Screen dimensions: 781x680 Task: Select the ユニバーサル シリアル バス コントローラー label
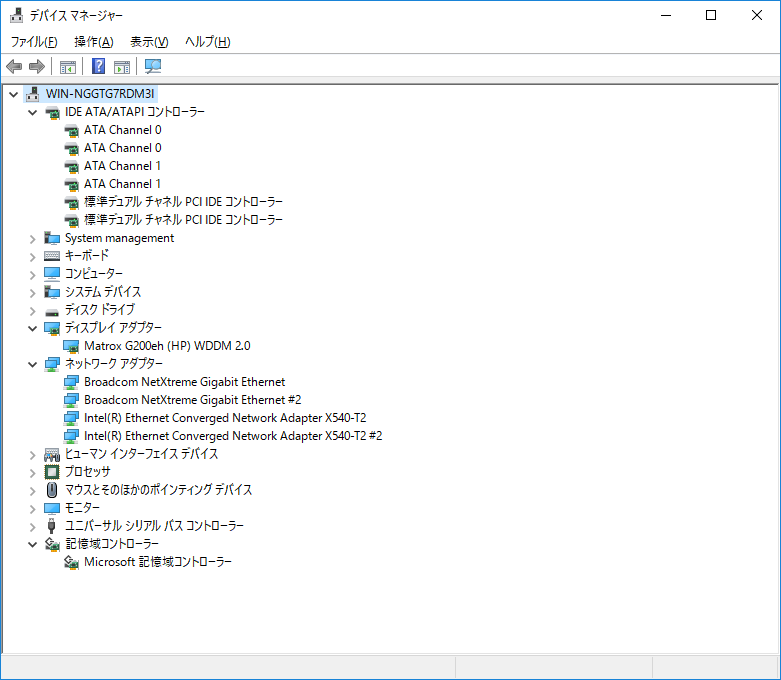coord(154,526)
